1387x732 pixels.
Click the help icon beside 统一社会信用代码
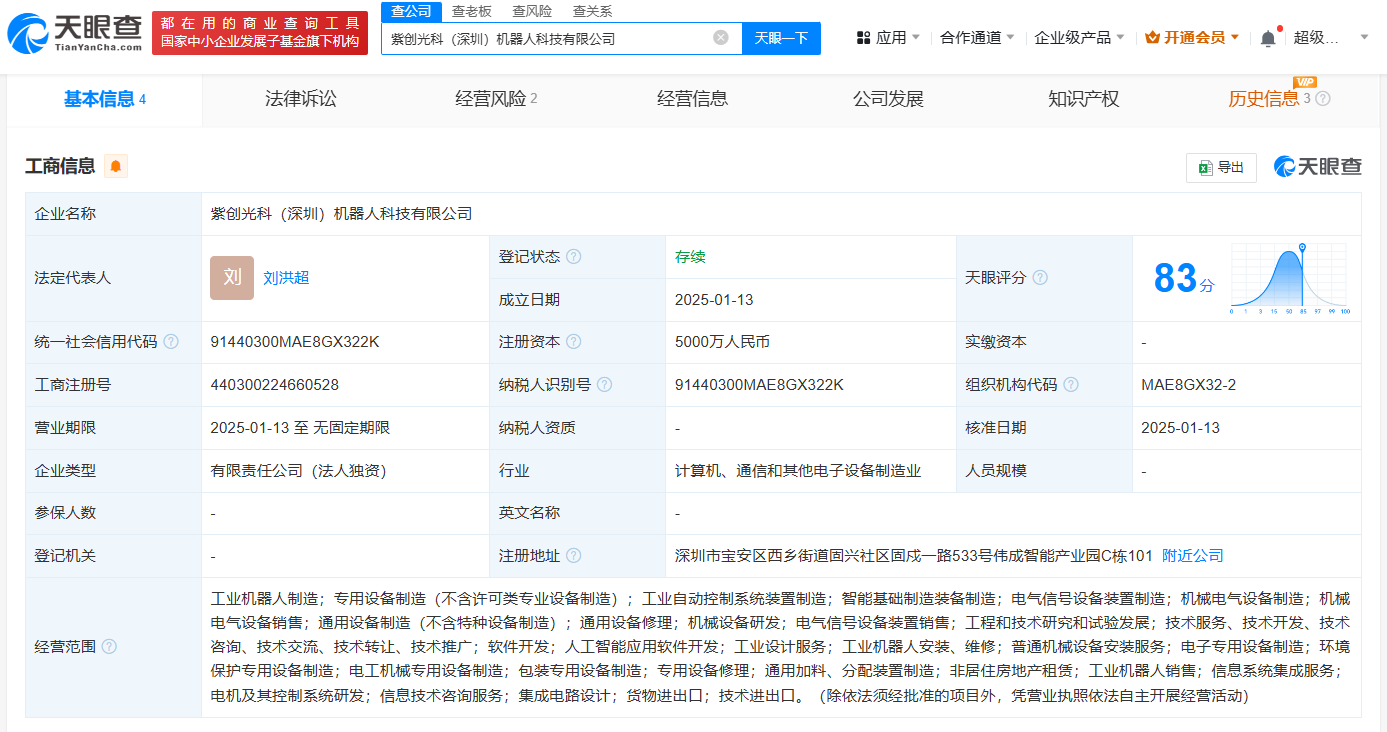(171, 342)
